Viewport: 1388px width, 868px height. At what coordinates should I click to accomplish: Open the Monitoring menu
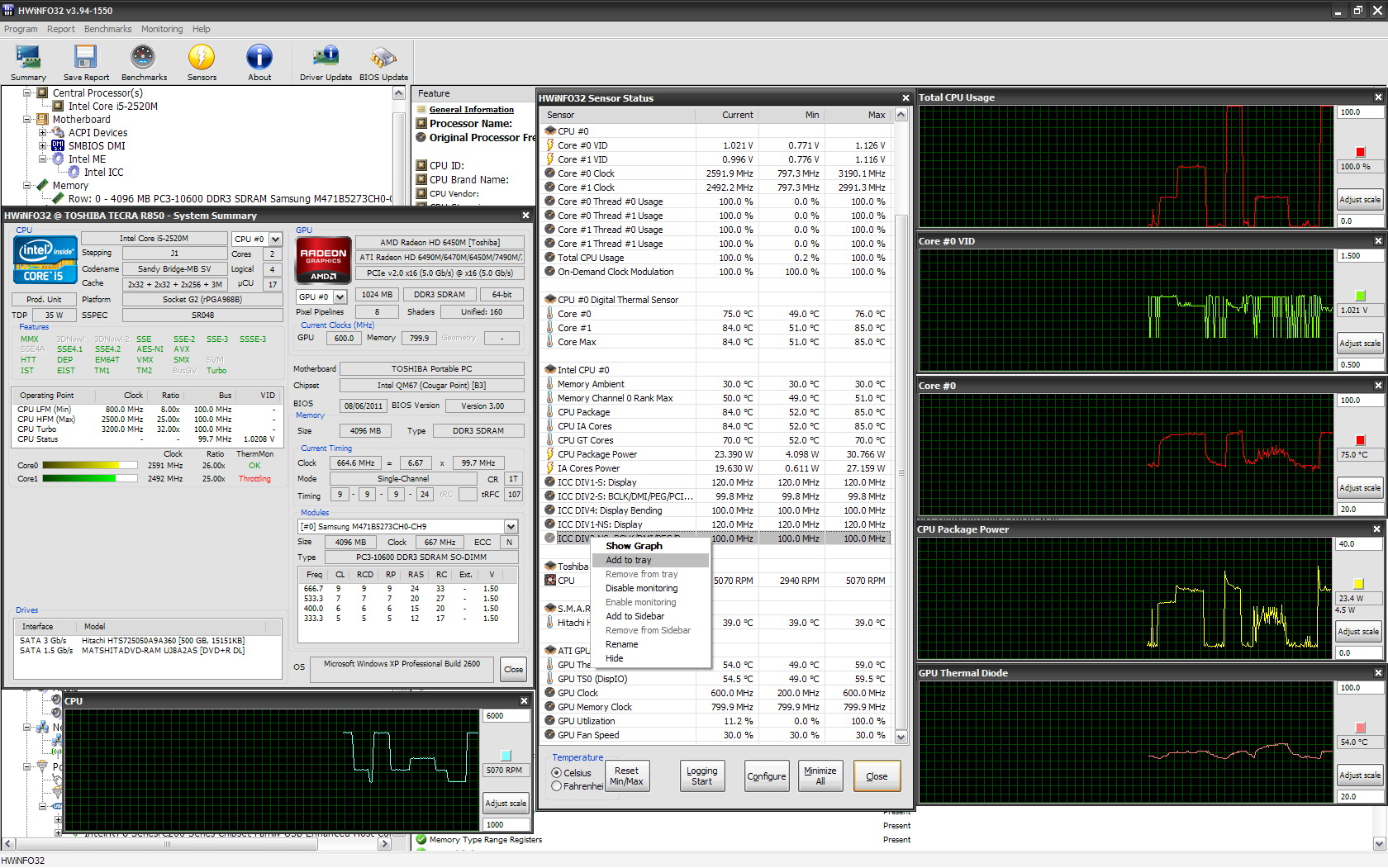(162, 29)
